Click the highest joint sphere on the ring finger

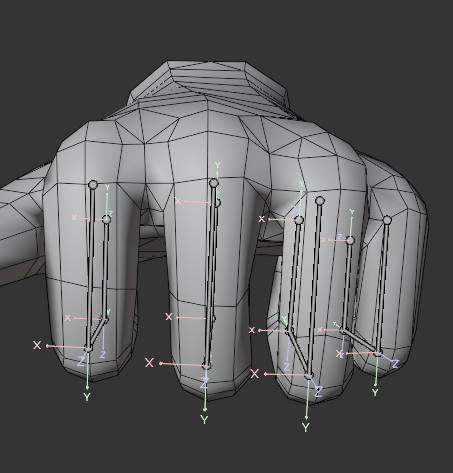tap(320, 201)
